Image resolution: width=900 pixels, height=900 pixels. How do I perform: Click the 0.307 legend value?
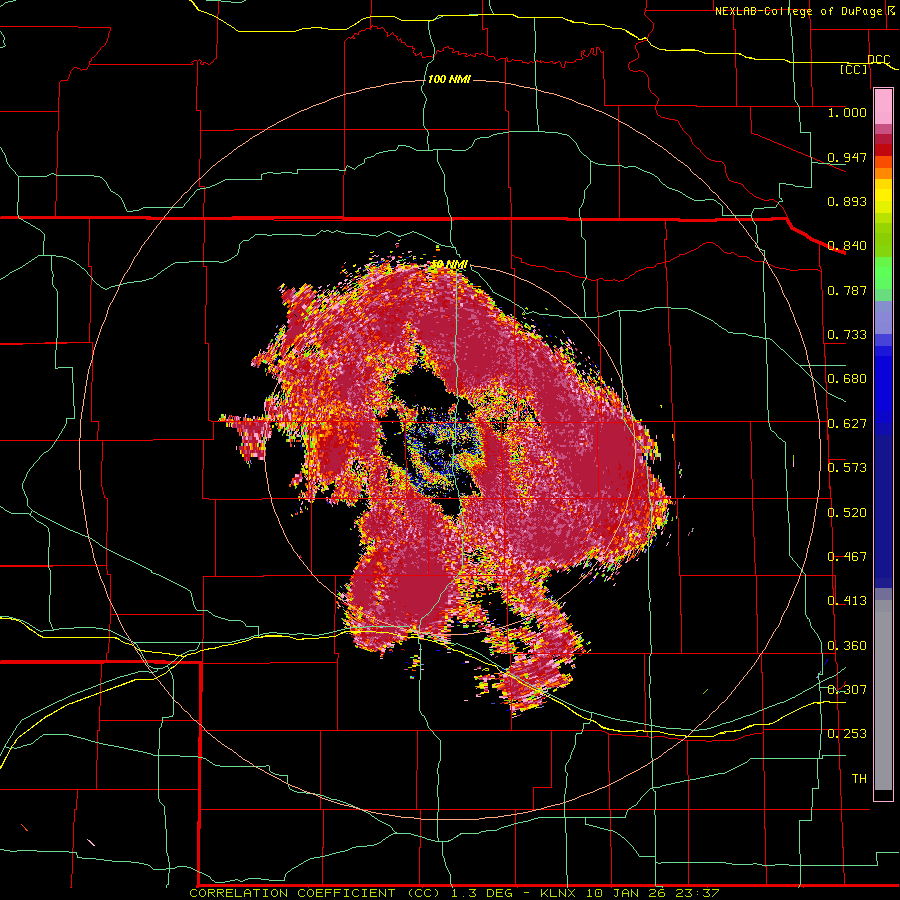[847, 690]
